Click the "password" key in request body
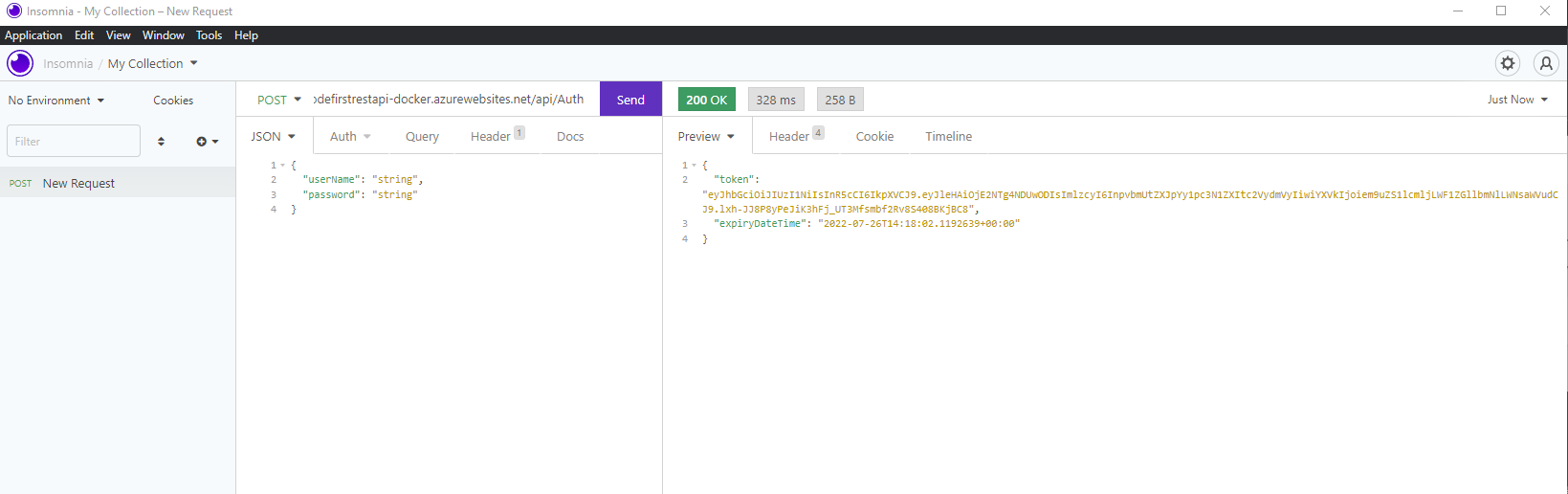The width and height of the screenshot is (1568, 494). (331, 195)
